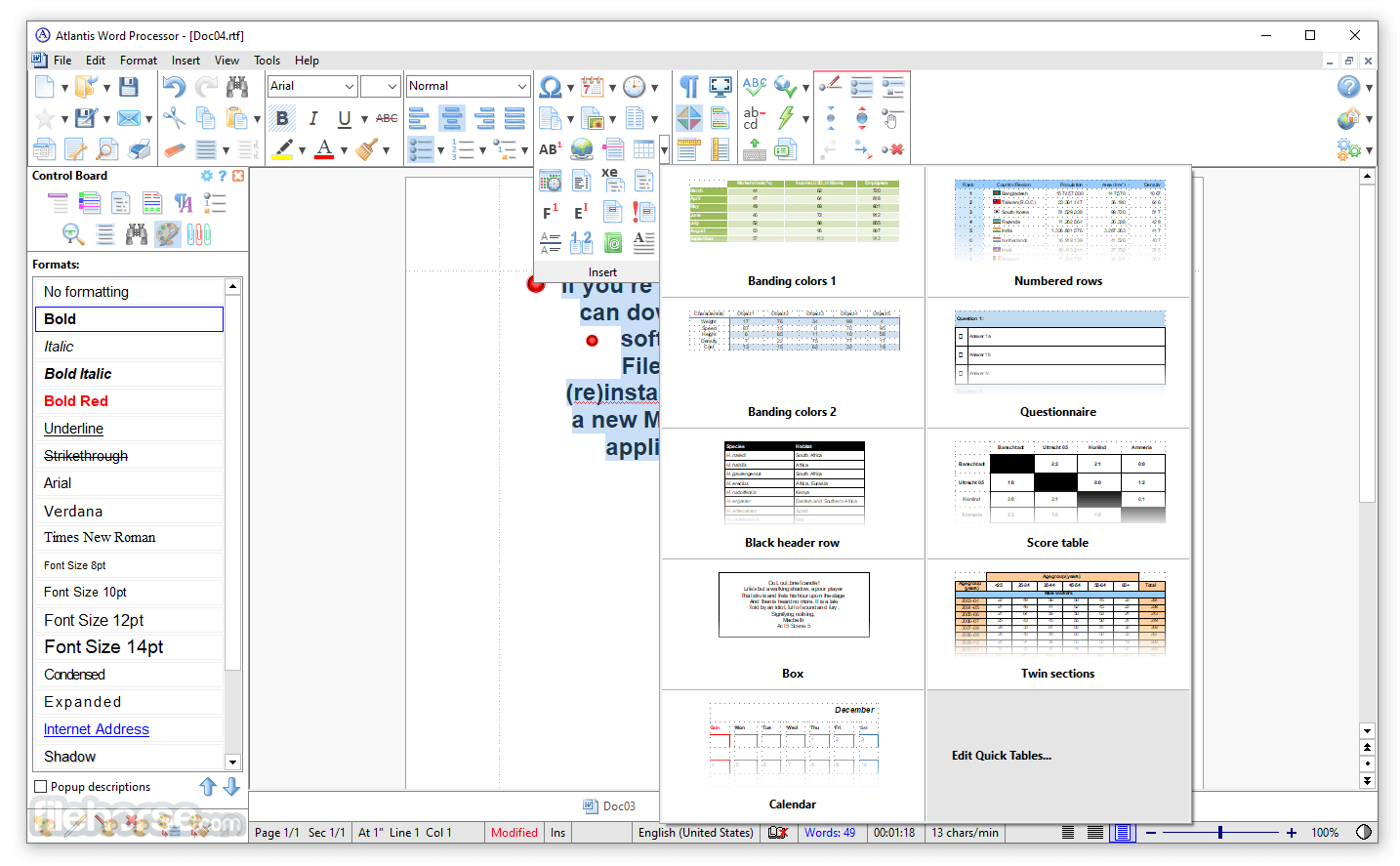Enable Popup descriptions checkbox

40,787
